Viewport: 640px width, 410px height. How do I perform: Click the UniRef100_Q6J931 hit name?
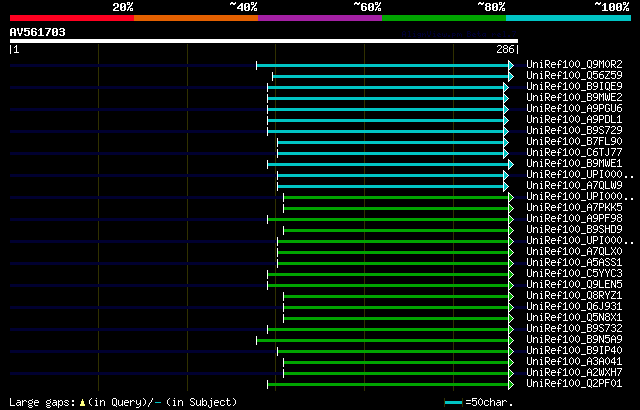tap(574, 307)
